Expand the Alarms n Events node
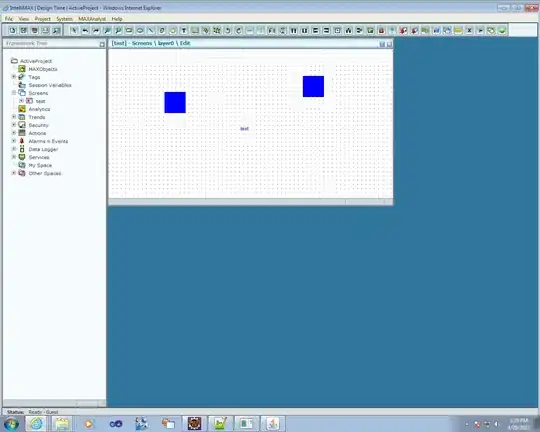The image size is (540, 432). tap(14, 141)
